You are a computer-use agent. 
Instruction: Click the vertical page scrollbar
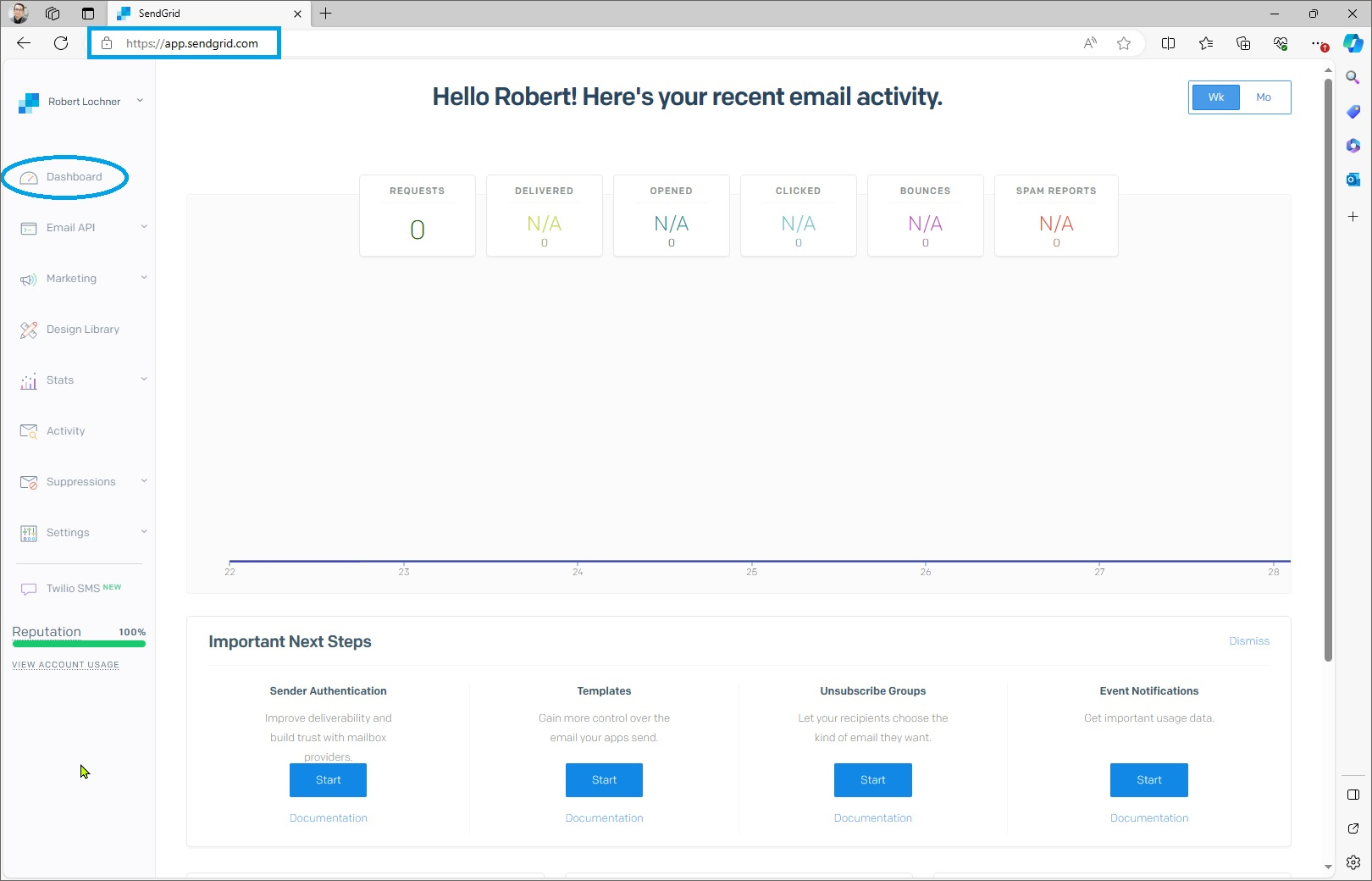[1328, 369]
